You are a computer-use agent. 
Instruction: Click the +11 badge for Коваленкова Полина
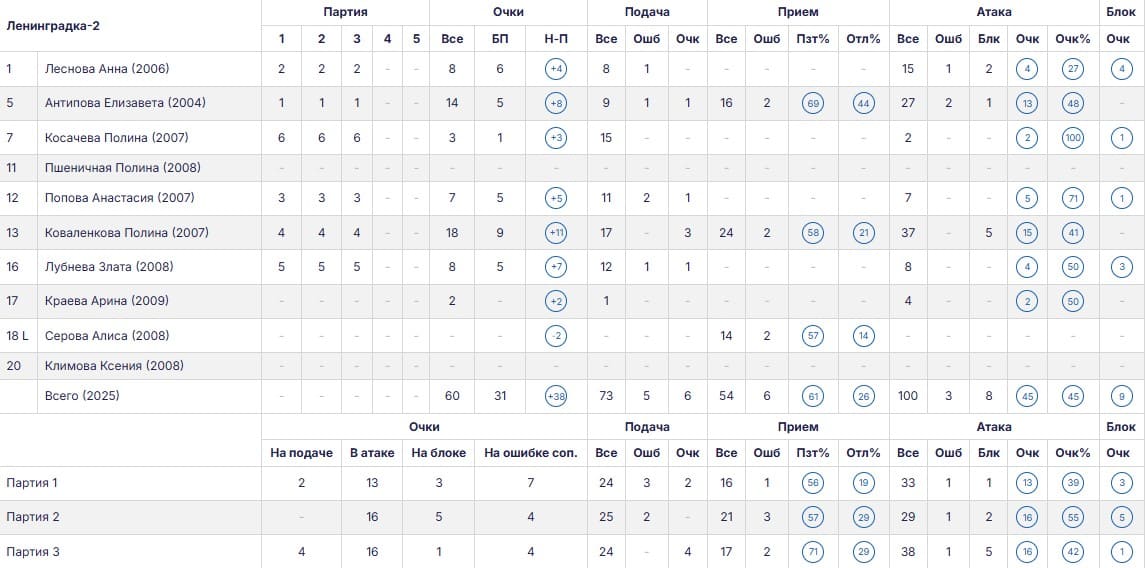556,233
